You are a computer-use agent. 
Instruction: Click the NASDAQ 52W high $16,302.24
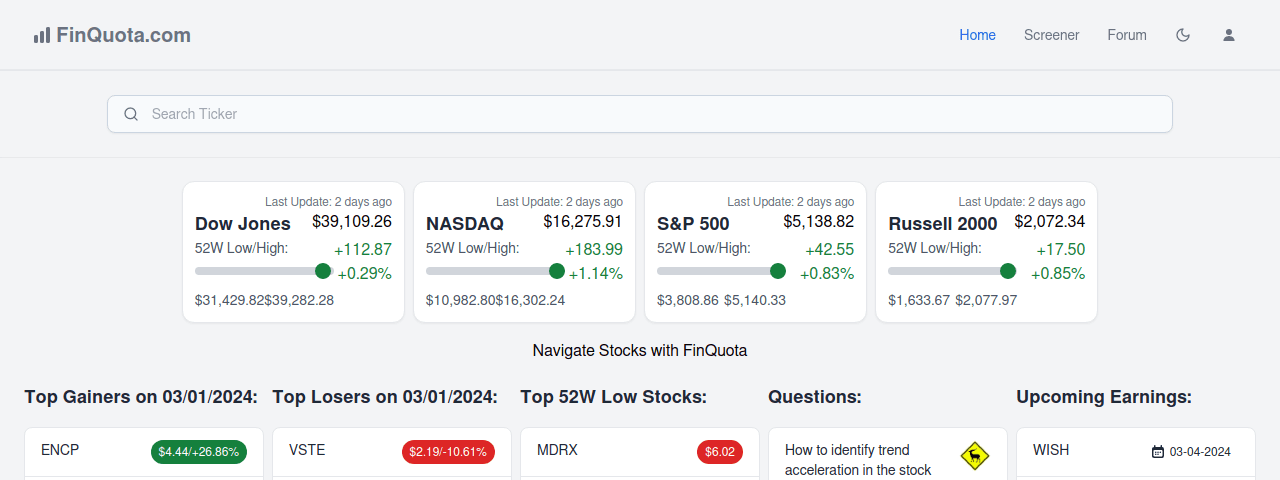[530, 300]
